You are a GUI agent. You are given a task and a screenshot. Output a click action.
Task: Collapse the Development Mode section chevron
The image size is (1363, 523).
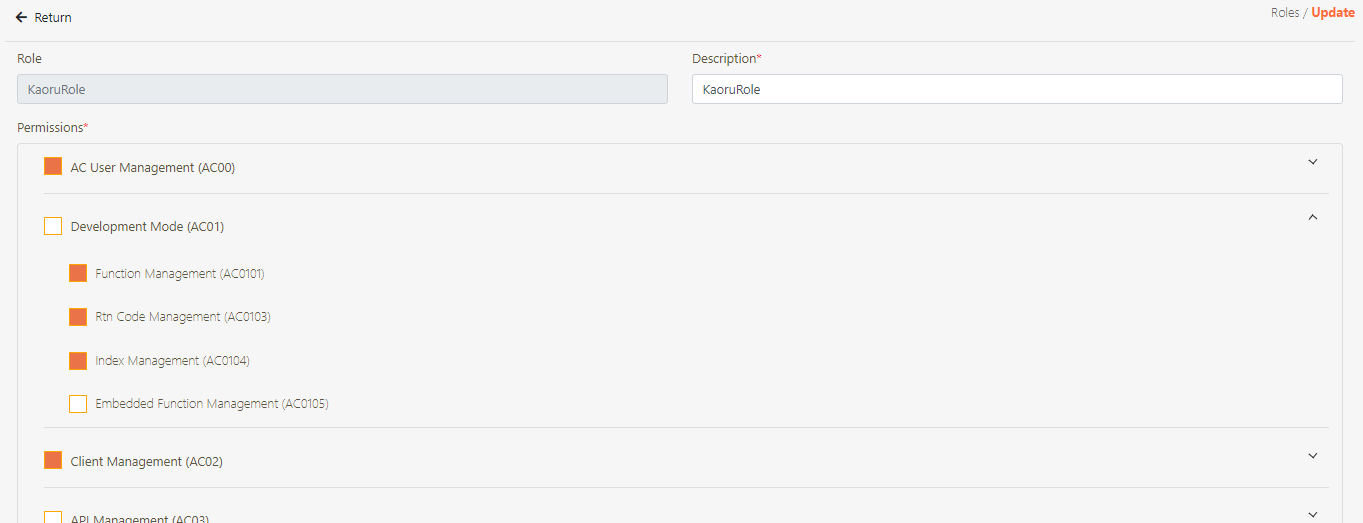1313,217
